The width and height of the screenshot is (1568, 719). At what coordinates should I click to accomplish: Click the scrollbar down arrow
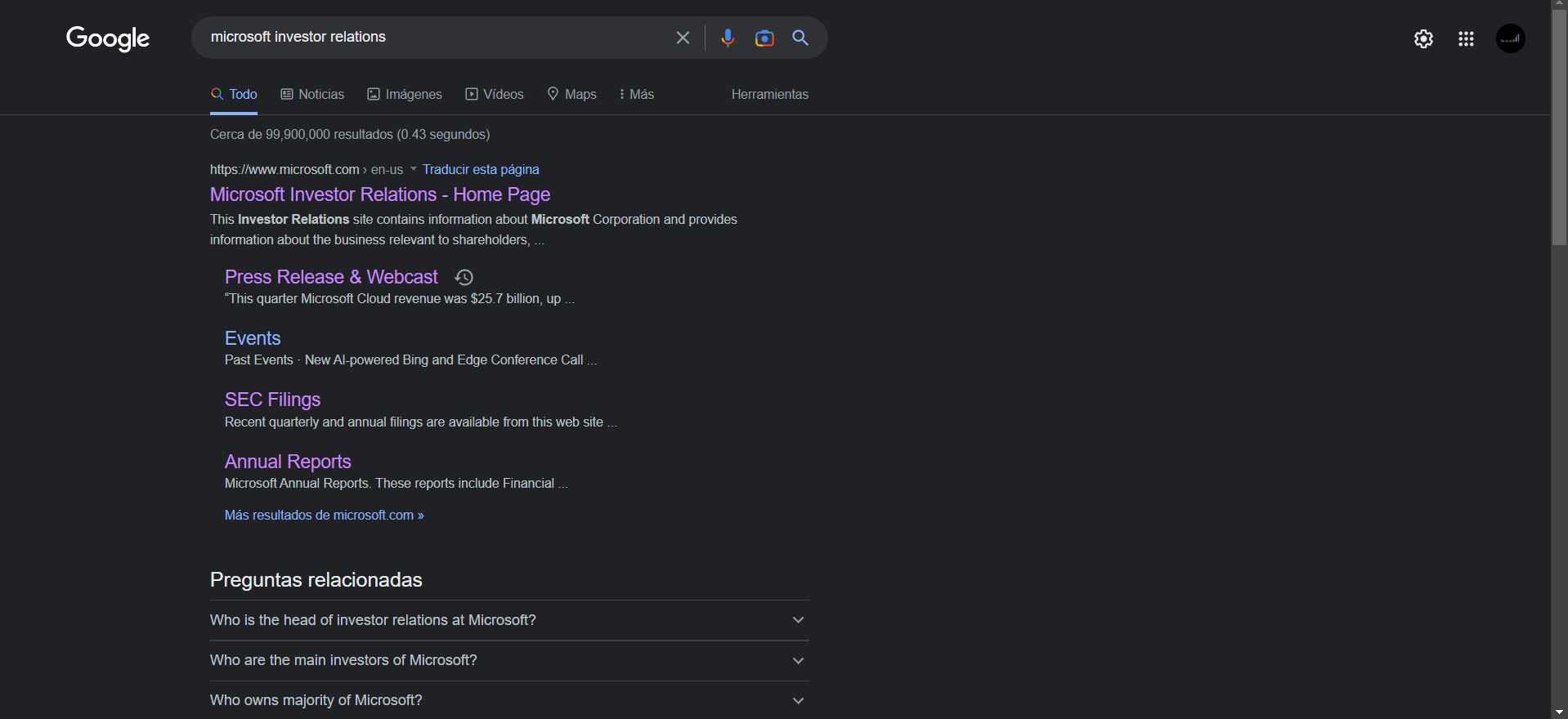[x=1559, y=712]
